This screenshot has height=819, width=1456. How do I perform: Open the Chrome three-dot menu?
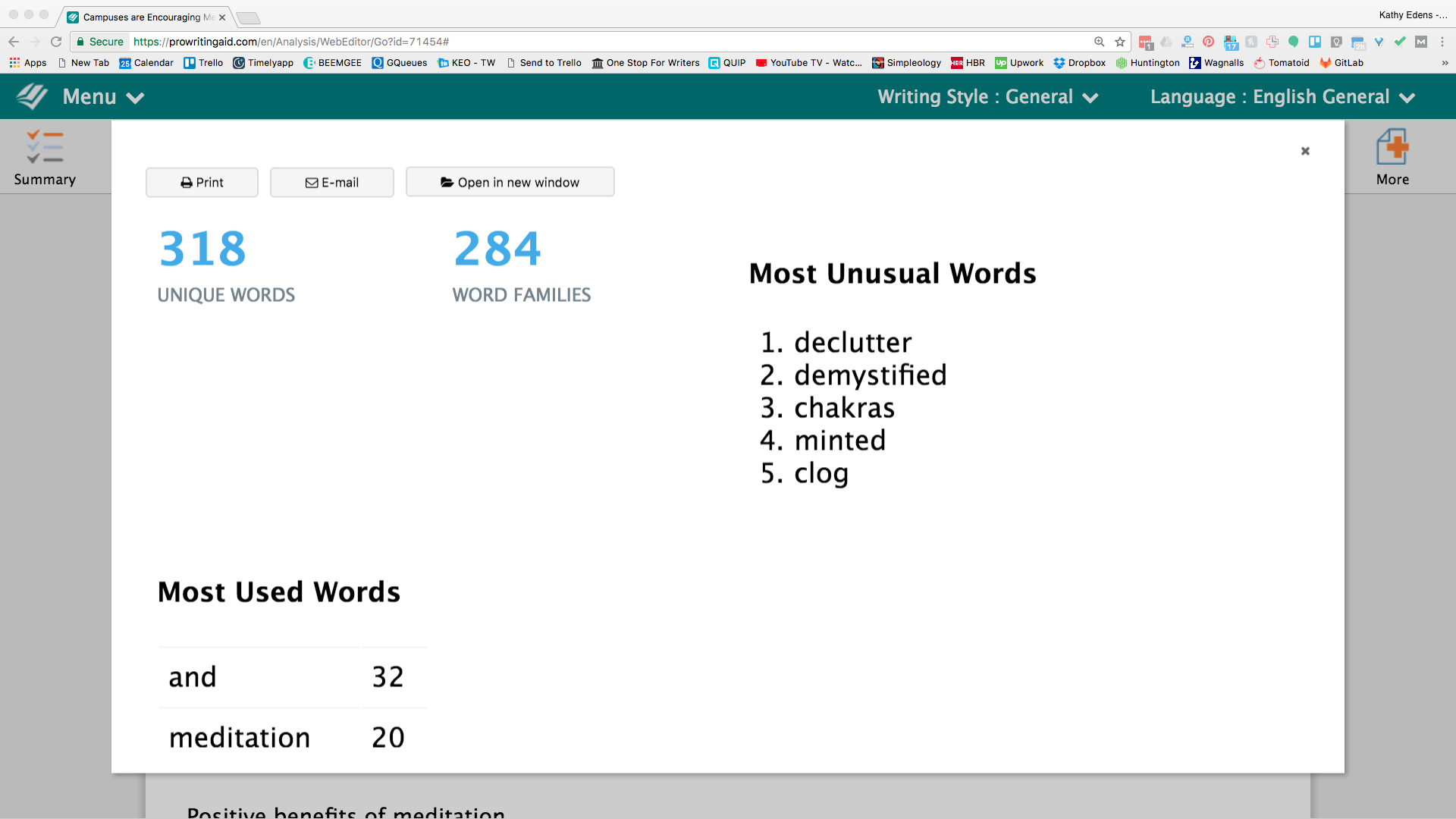(x=1442, y=42)
